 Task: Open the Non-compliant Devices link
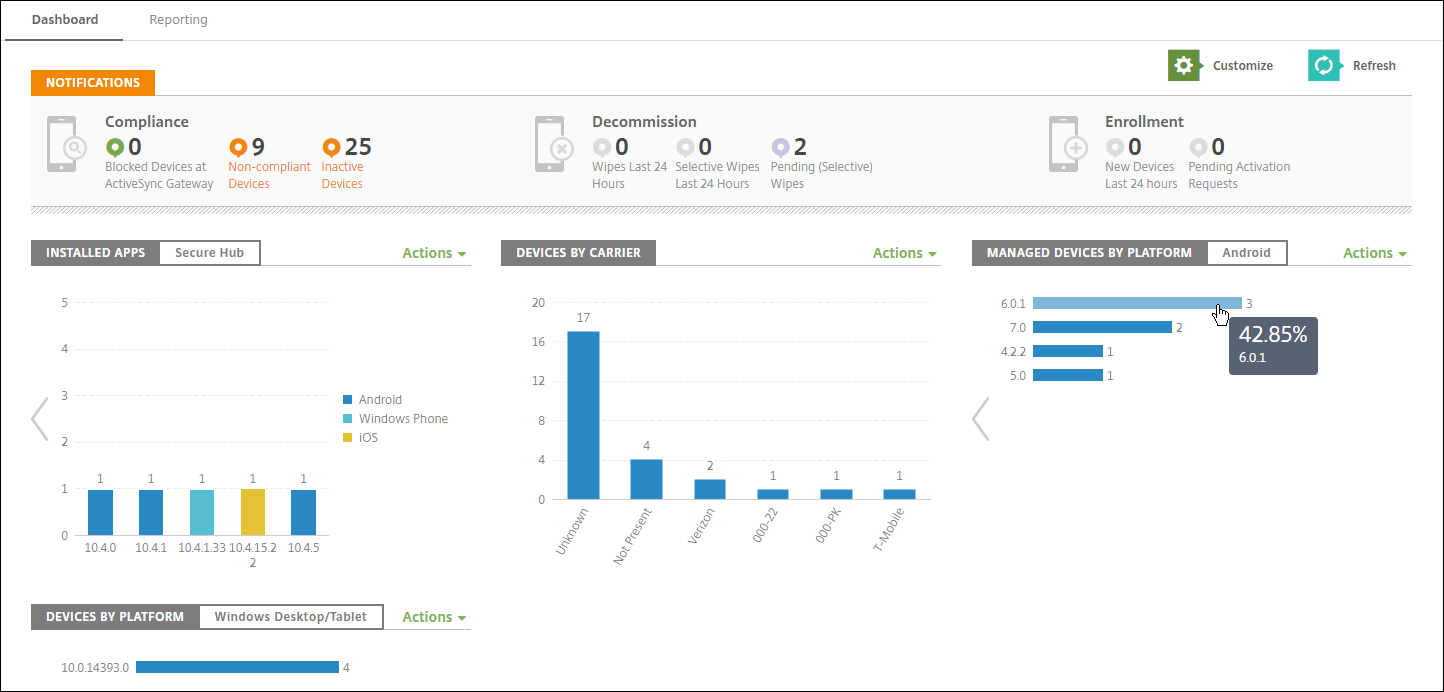(x=269, y=175)
